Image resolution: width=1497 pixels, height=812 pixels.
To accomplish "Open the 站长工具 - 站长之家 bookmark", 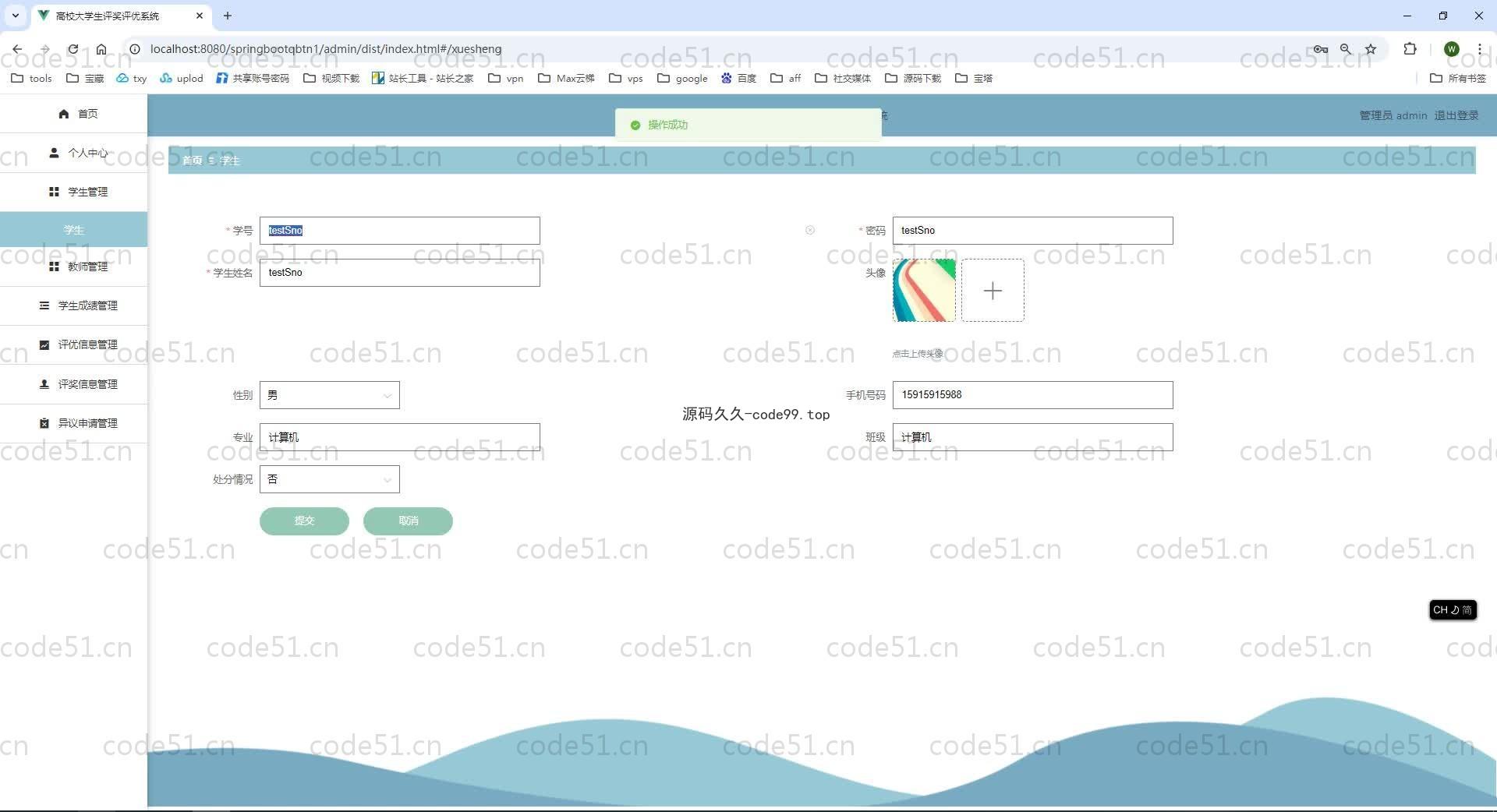I will (x=423, y=78).
